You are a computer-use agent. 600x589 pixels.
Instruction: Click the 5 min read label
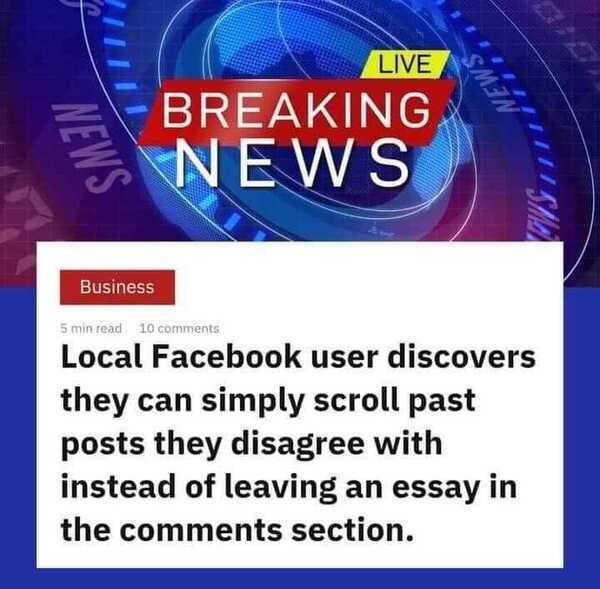91,328
